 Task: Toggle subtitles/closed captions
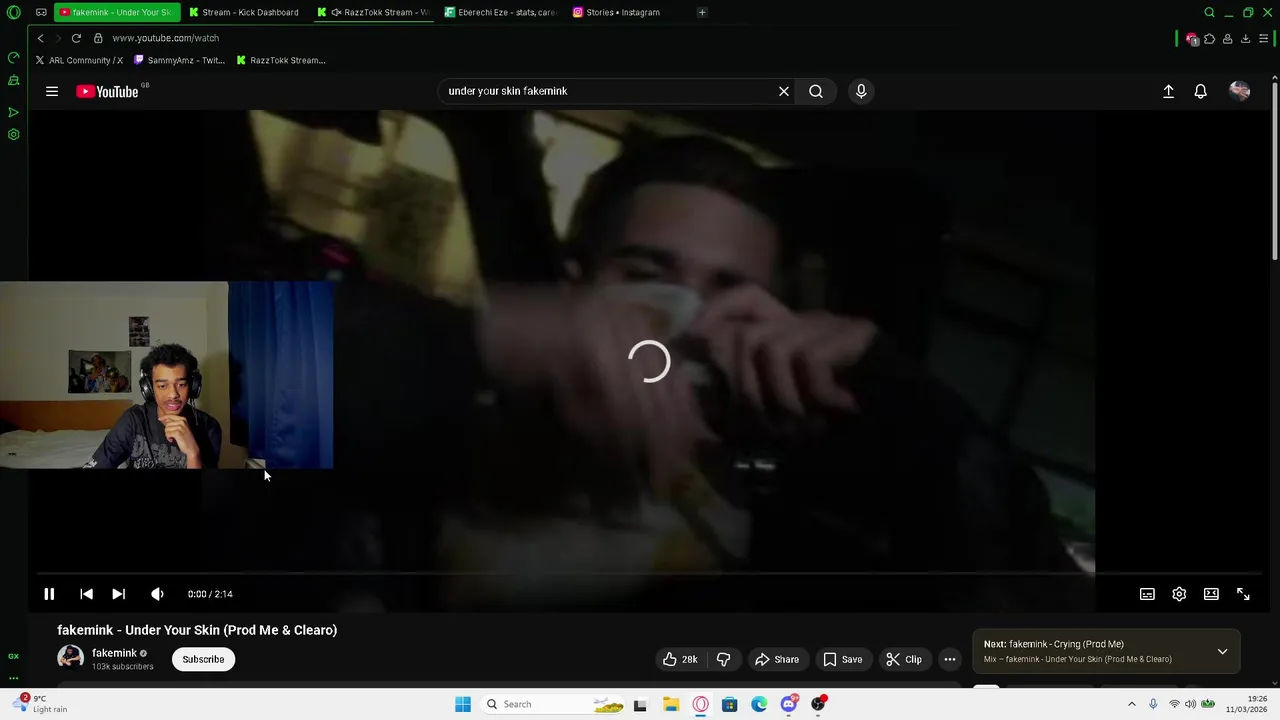1147,594
